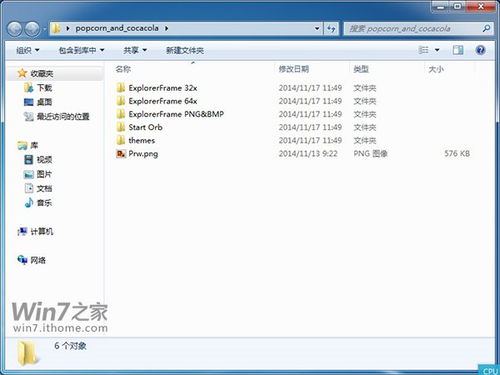The height and width of the screenshot is (375, 500).
Task: Open 图片 library
Action: 44,174
